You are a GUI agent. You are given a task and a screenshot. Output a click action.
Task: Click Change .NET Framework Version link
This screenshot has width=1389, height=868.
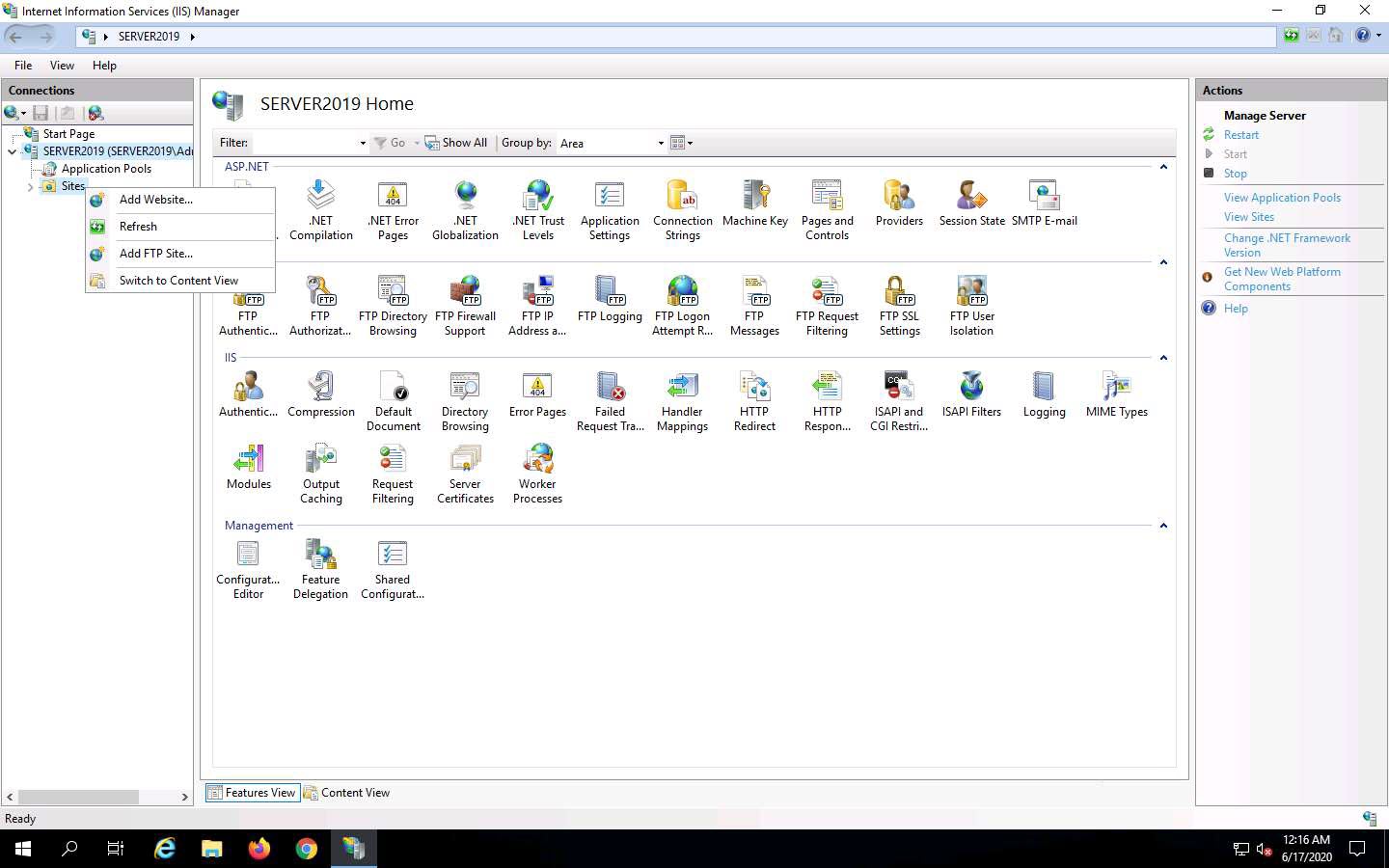coord(1287,245)
